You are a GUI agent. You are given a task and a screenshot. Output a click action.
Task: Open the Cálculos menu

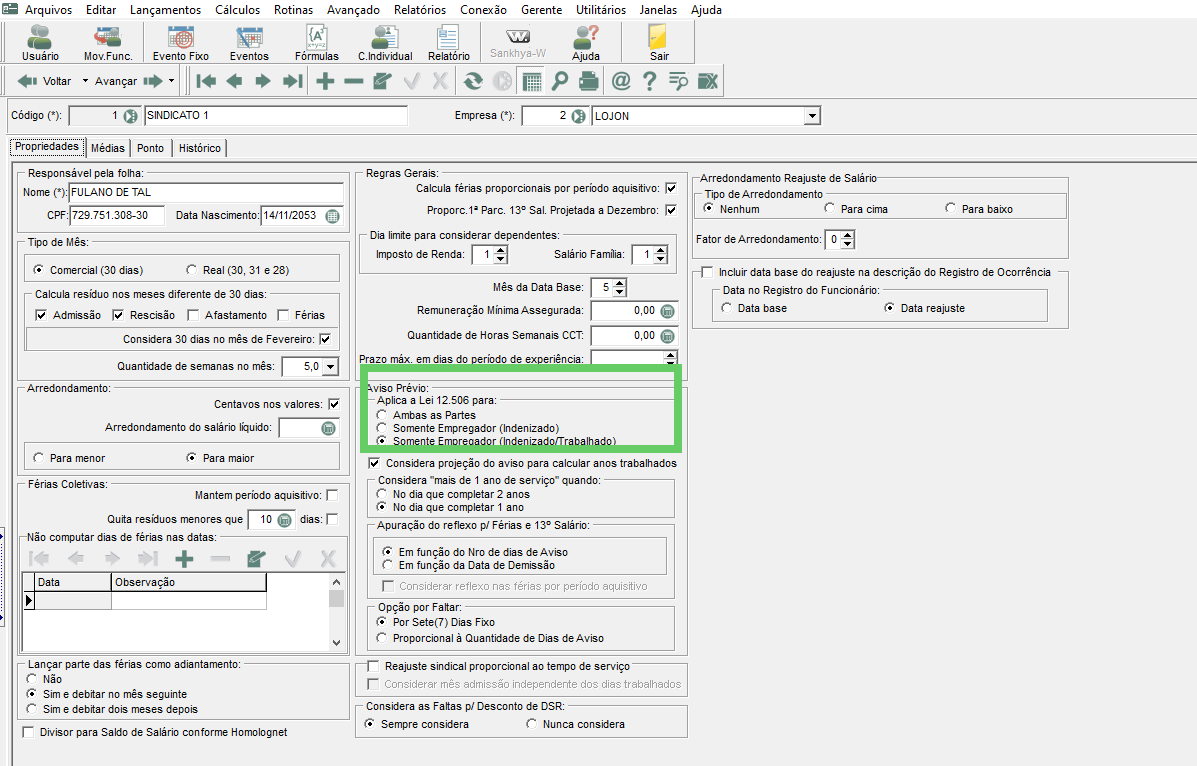(x=237, y=10)
